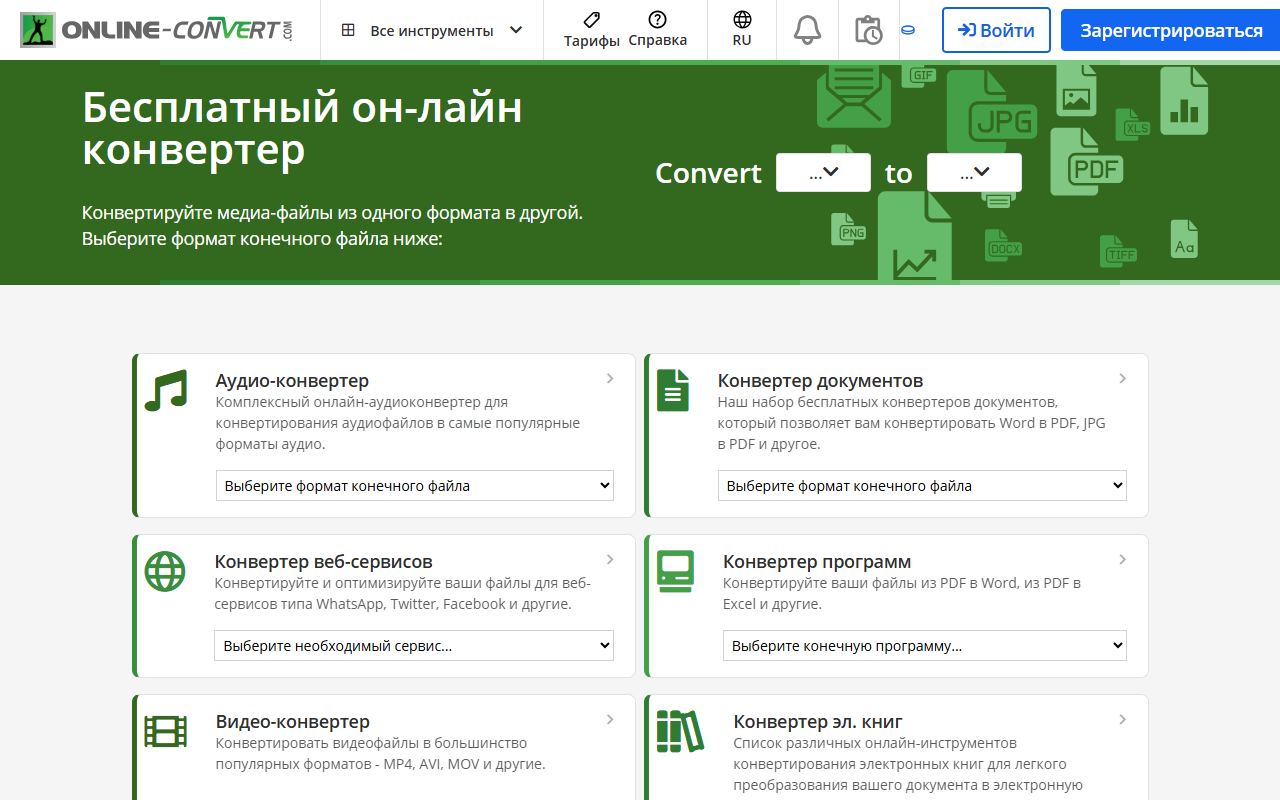
Task: Click the Зарегистрироваться button
Action: 1171,30
